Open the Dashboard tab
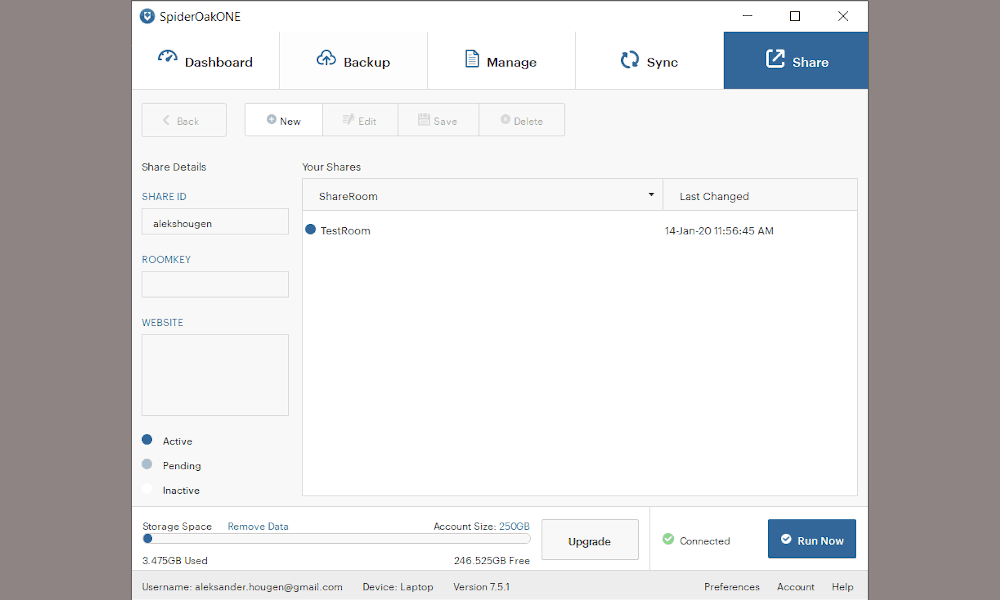 click(x=205, y=61)
